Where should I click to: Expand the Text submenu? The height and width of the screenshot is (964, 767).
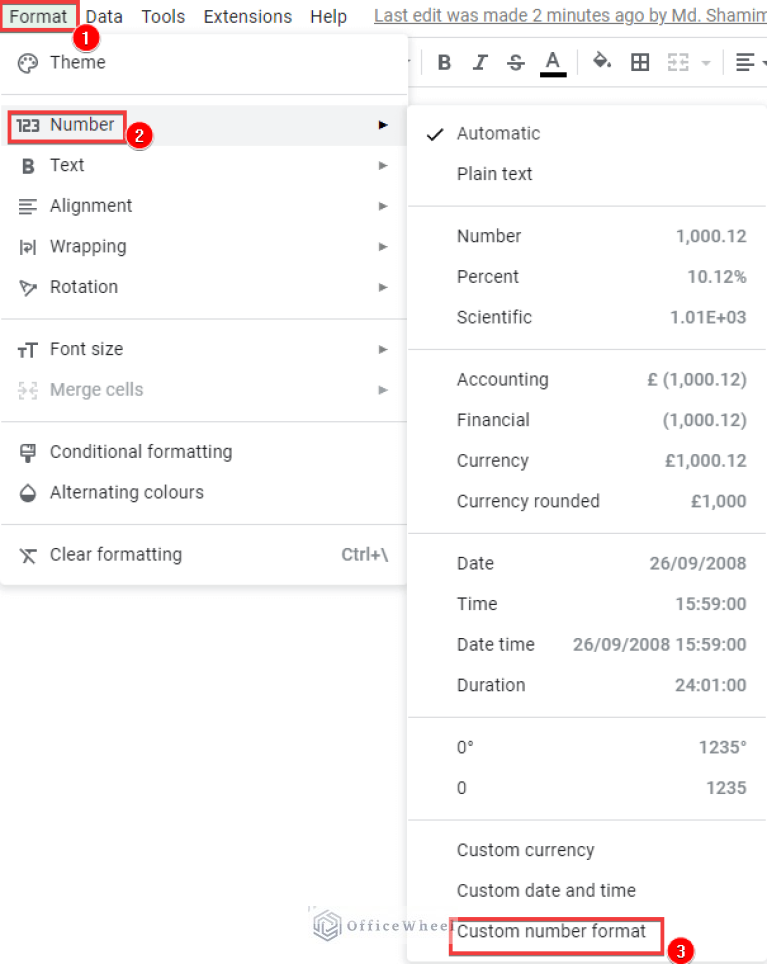(x=70, y=165)
